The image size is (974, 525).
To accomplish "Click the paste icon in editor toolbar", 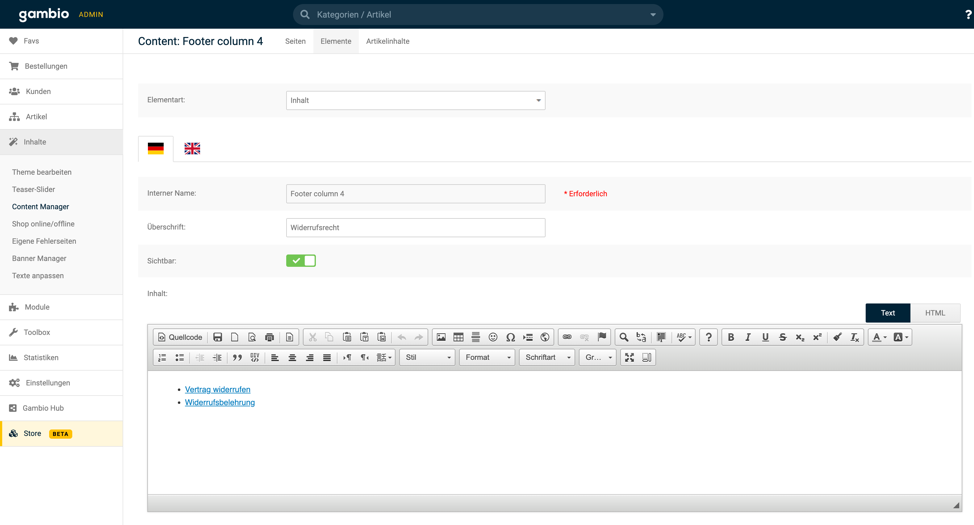I will [x=347, y=337].
